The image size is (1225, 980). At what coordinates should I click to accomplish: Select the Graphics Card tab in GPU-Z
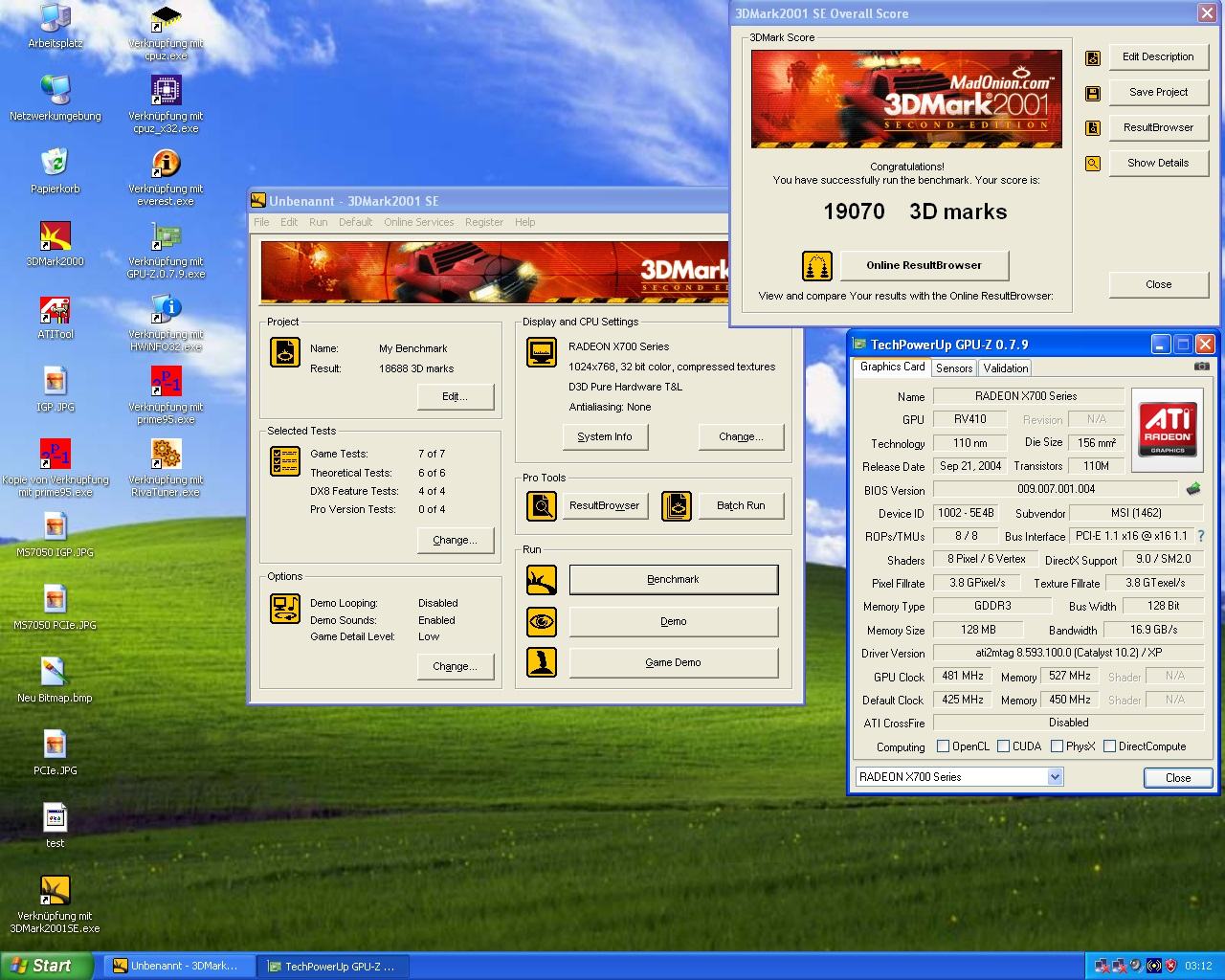892,367
